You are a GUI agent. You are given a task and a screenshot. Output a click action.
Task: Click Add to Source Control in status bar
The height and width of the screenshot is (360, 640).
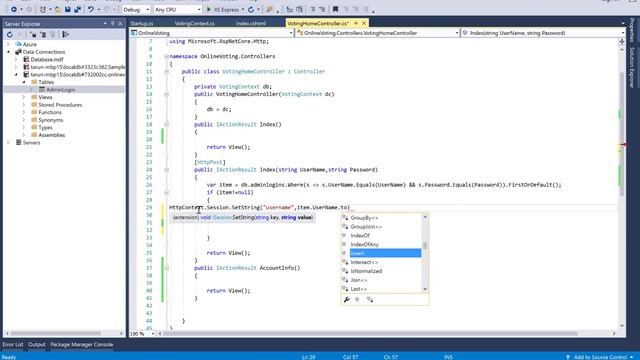click(599, 357)
